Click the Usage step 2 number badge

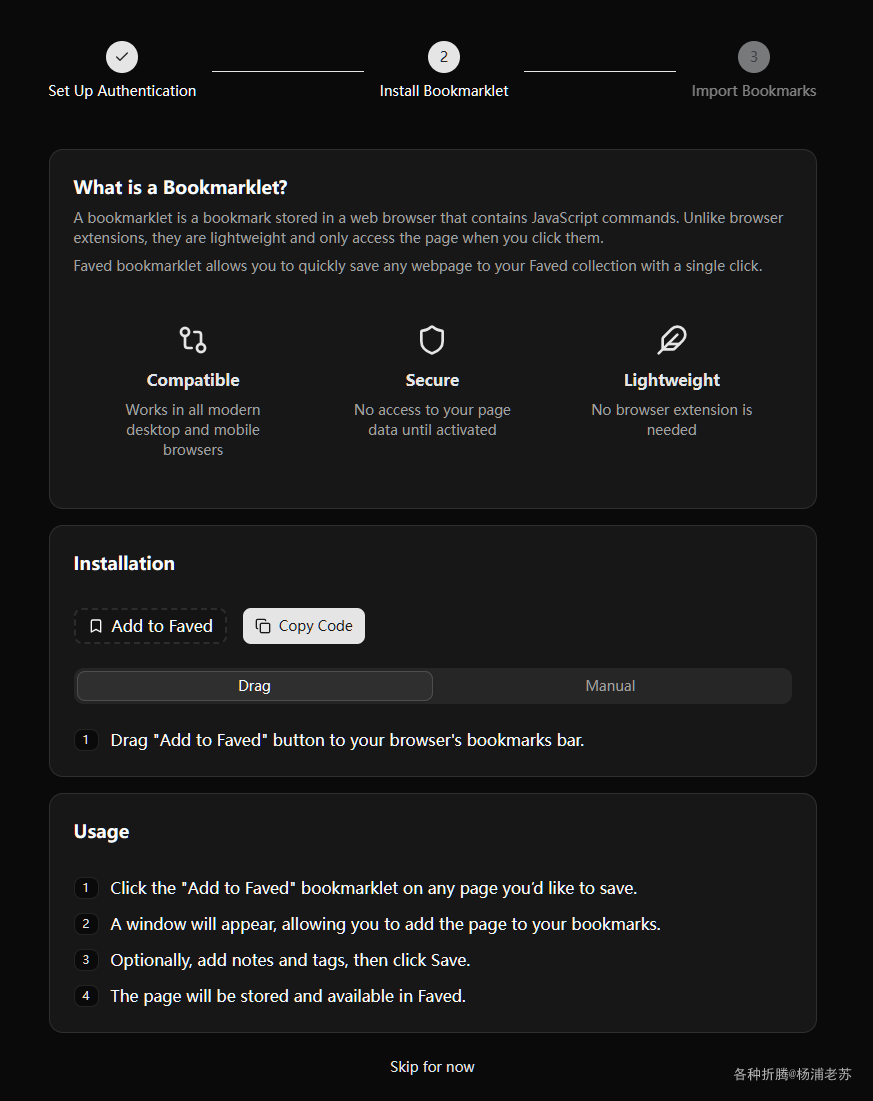pos(86,924)
